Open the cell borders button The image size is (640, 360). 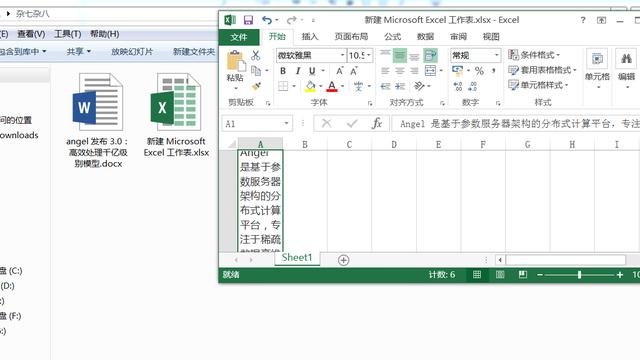[x=283, y=86]
